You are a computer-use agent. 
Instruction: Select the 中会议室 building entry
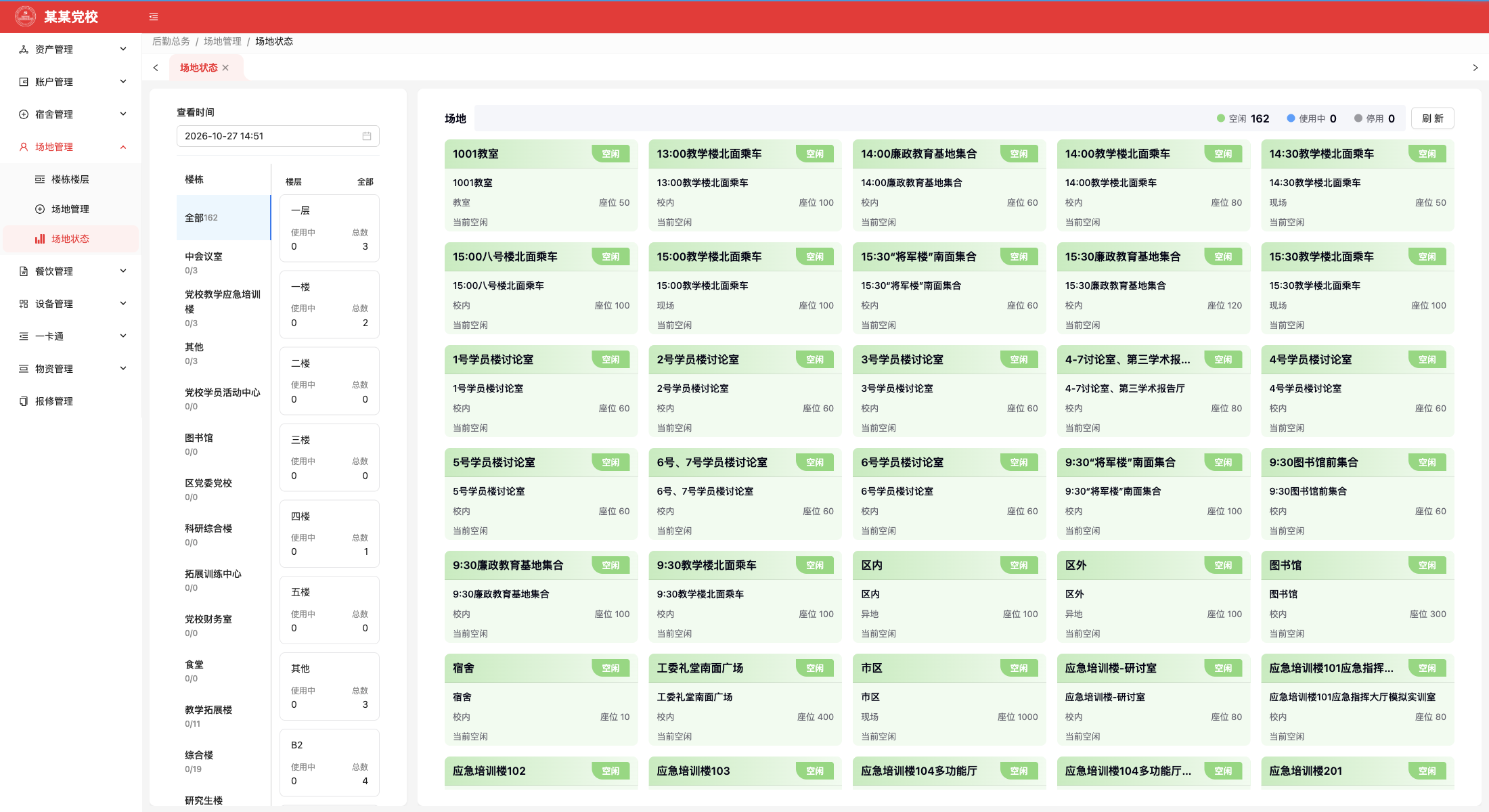coord(223,263)
